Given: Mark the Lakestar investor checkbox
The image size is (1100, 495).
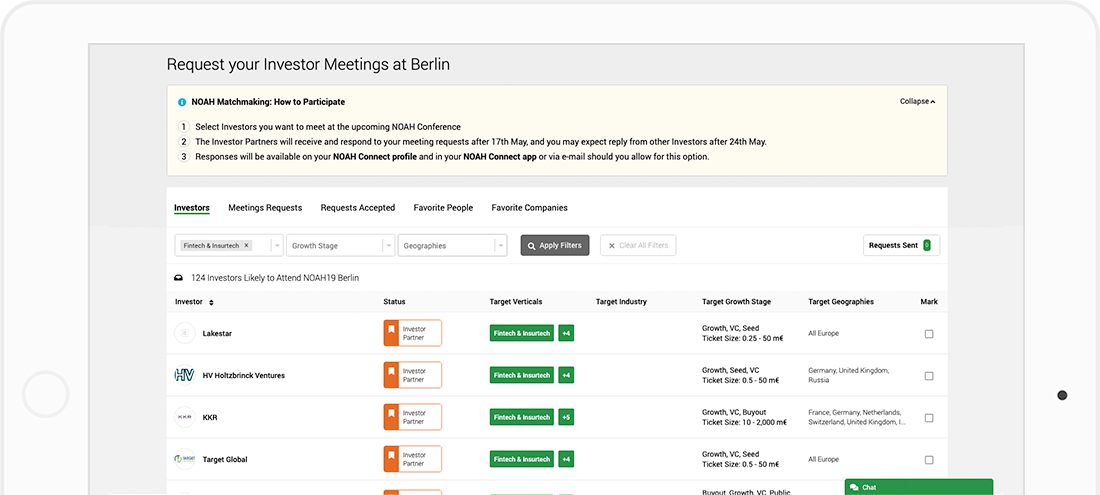Looking at the screenshot, I should 929,334.
